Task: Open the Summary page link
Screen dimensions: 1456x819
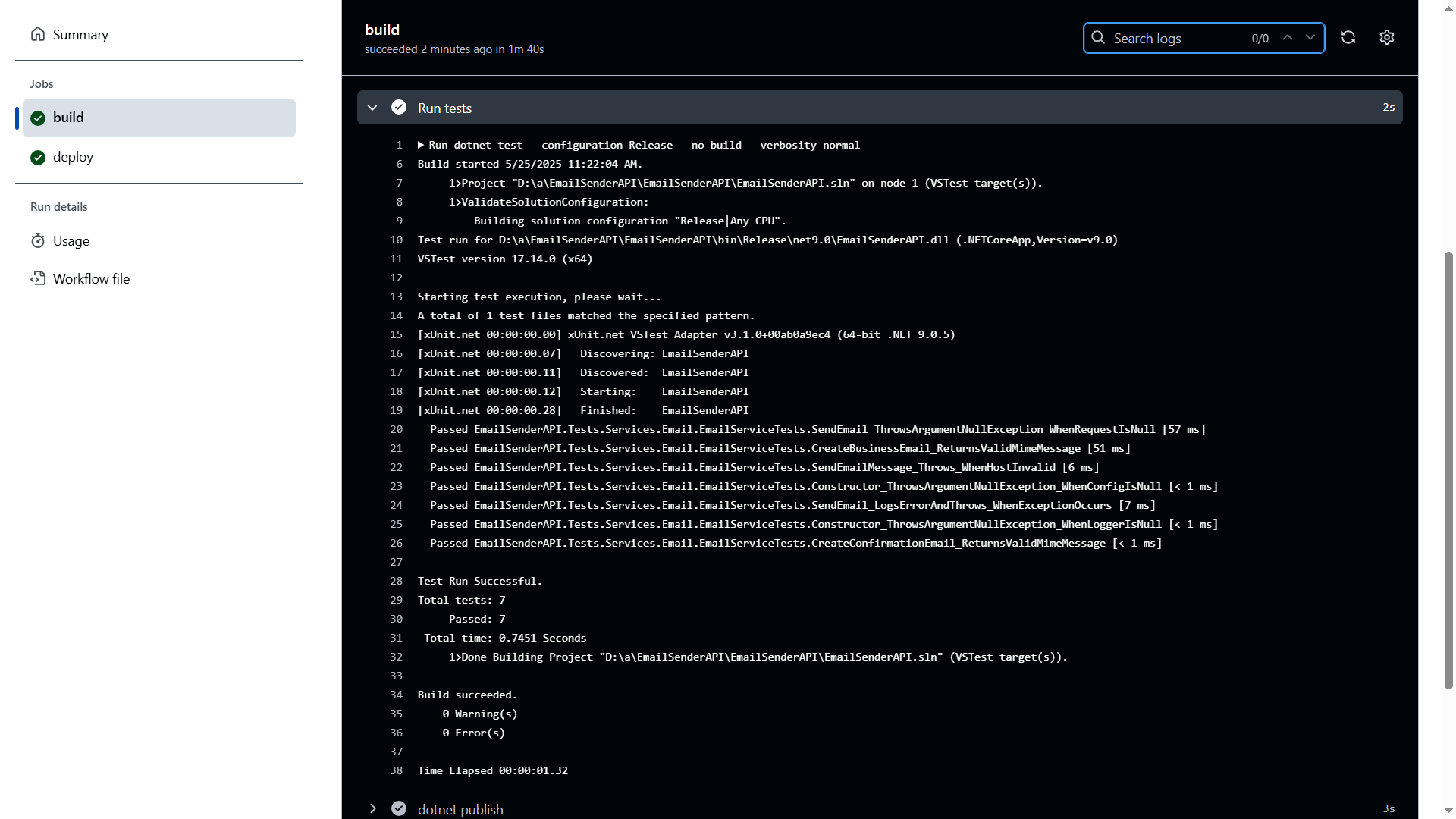Action: pyautogui.click(x=80, y=35)
